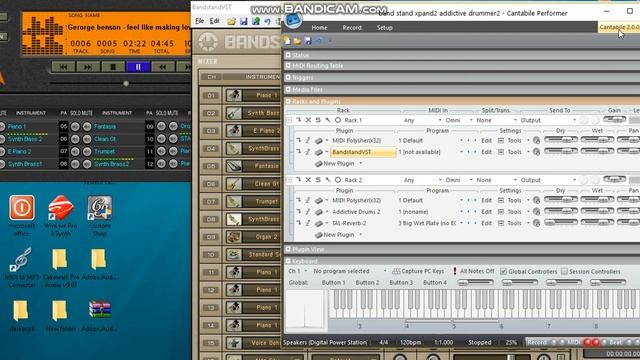The width and height of the screenshot is (640, 360).
Task: Click the stop button in the player
Action: [113, 67]
